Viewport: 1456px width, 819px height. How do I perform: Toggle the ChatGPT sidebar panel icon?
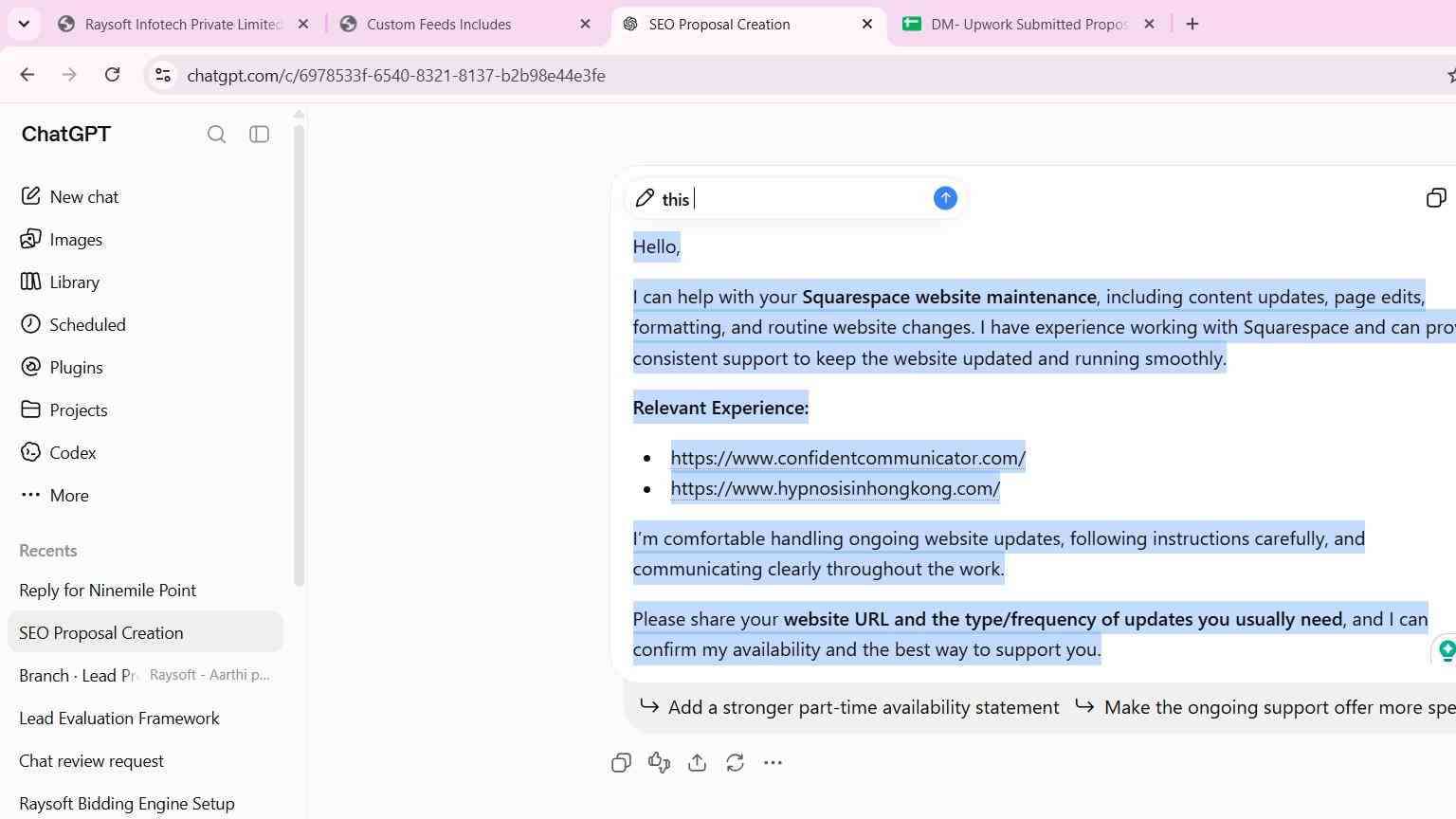click(259, 135)
